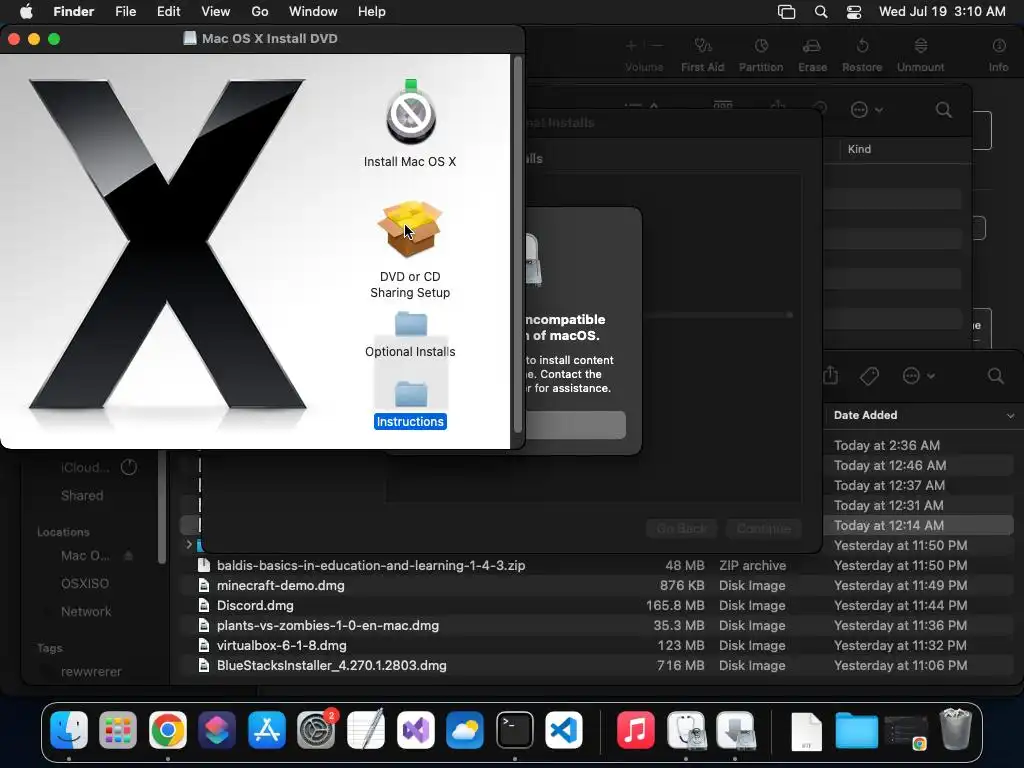Select baldis-basics-in-education-and-learning-1-4-3.zip file

596,566
